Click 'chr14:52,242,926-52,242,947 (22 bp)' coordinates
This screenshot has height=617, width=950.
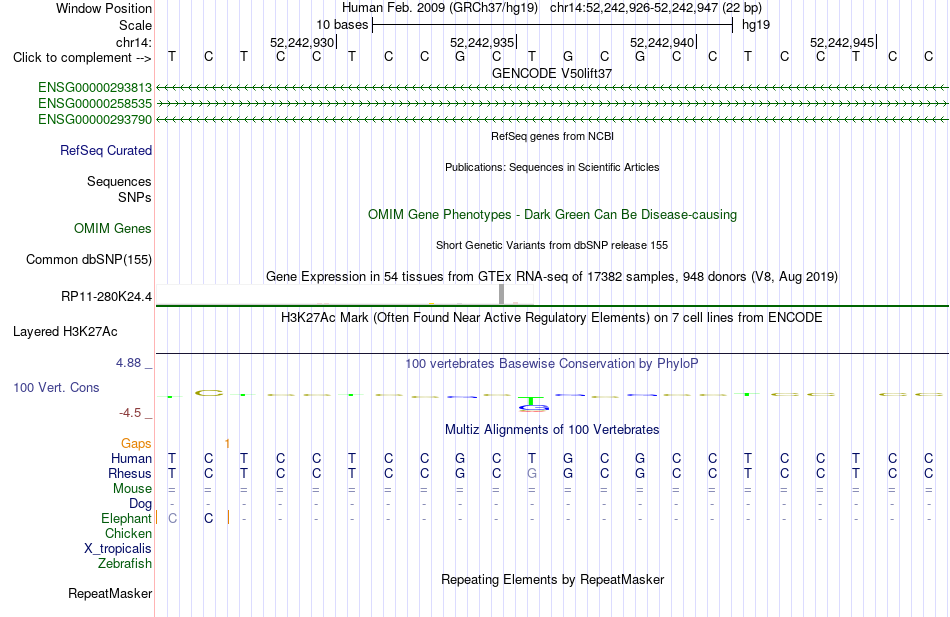656,8
